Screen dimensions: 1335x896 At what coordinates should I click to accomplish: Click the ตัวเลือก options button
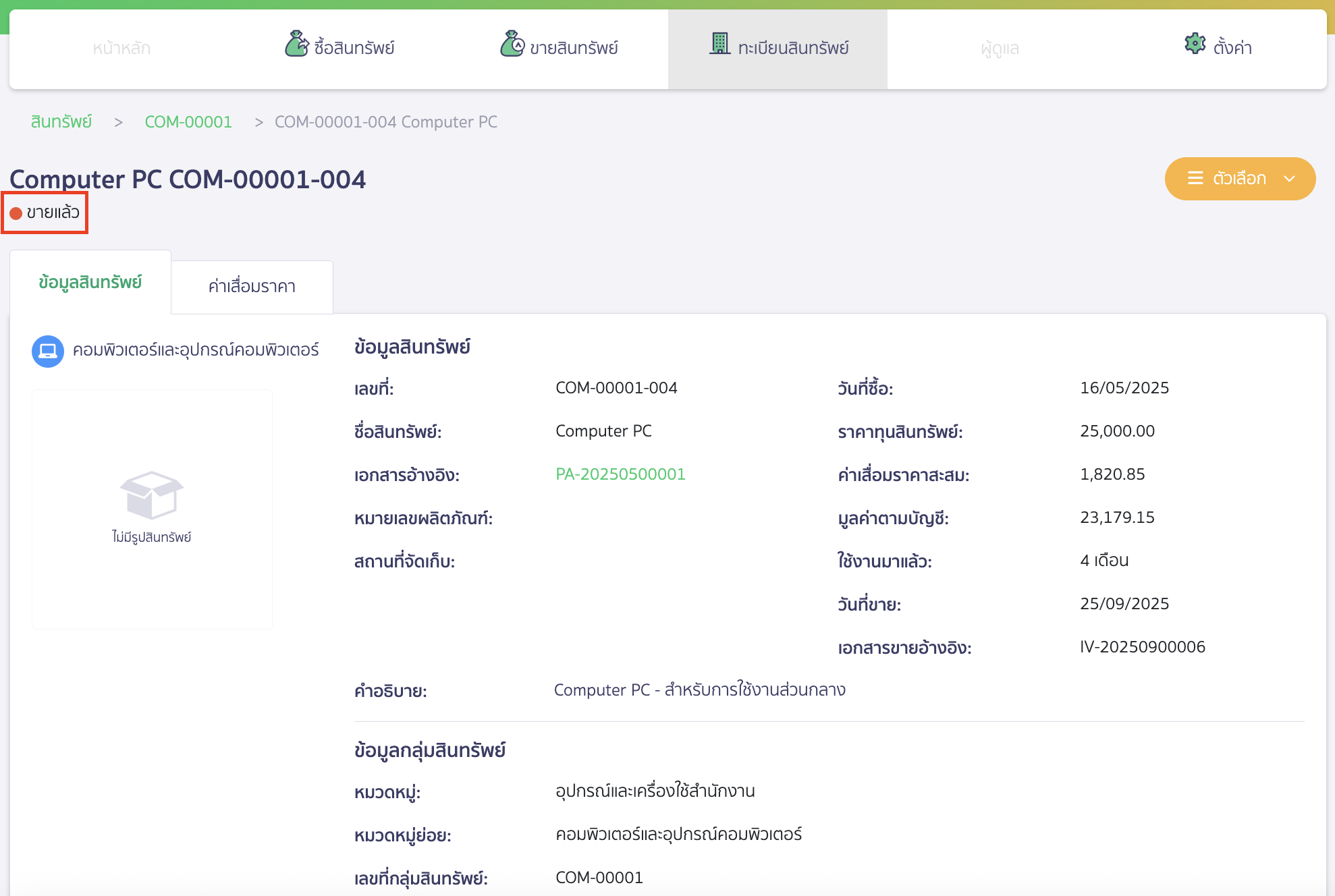[x=1240, y=178]
